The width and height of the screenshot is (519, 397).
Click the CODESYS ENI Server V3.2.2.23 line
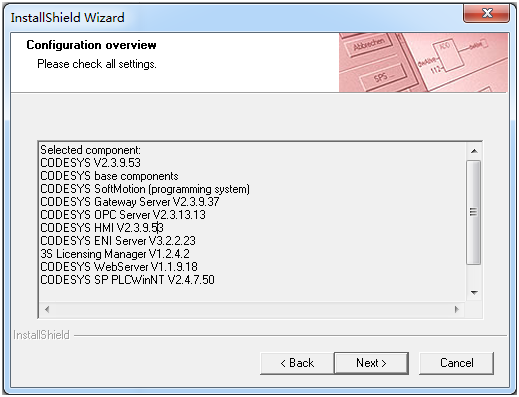(x=118, y=241)
